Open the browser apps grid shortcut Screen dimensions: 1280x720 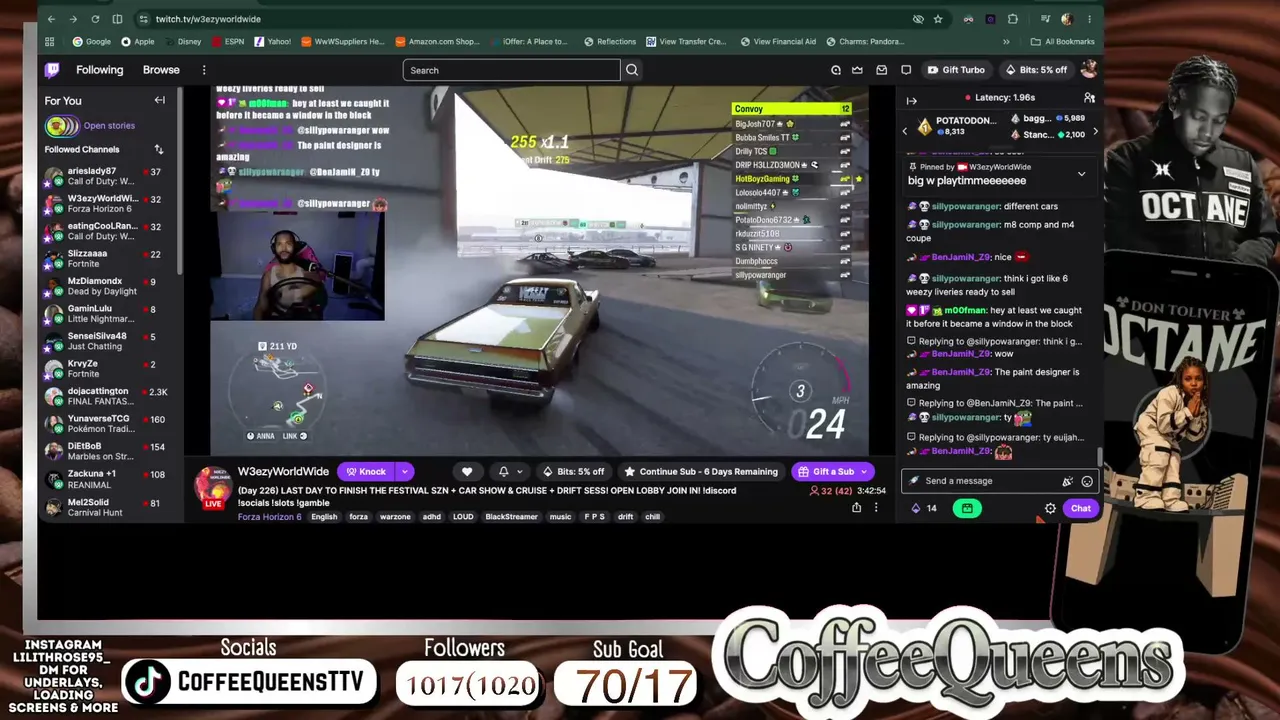click(x=50, y=42)
